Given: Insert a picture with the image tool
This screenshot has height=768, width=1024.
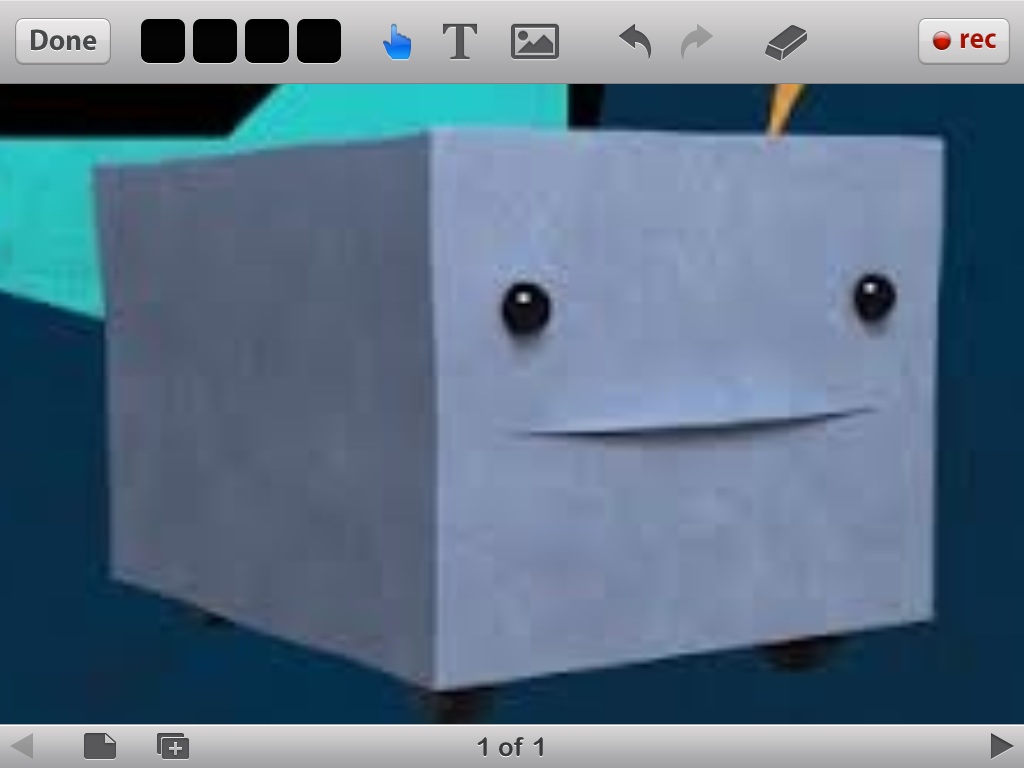Looking at the screenshot, I should [535, 42].
